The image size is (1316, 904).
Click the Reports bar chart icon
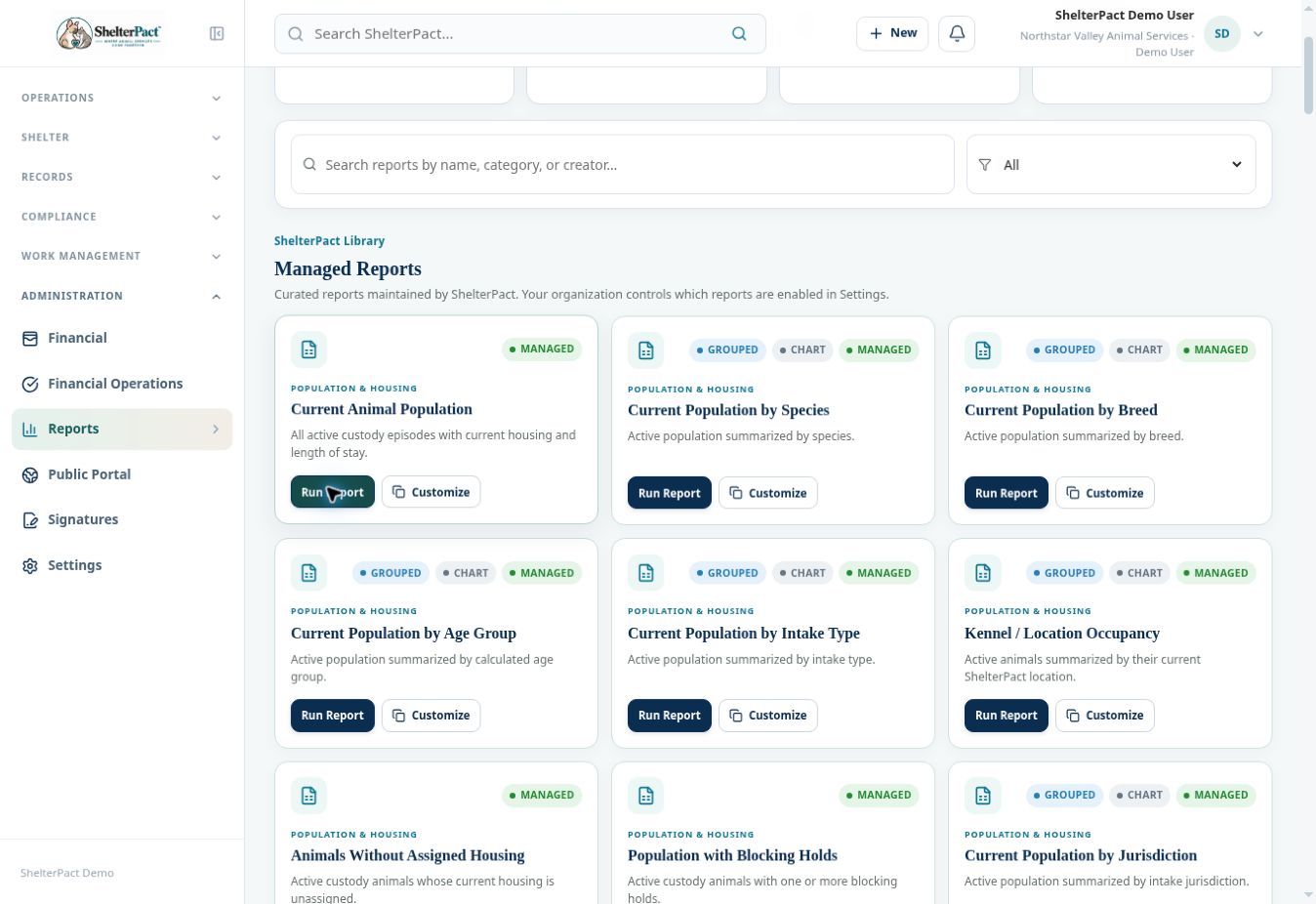tap(30, 430)
